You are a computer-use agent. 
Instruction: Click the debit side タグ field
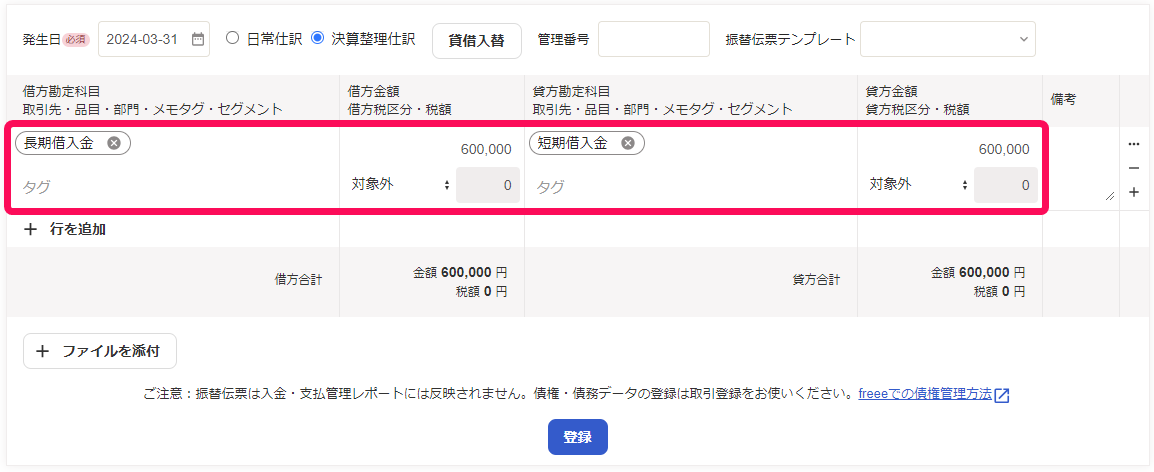170,186
